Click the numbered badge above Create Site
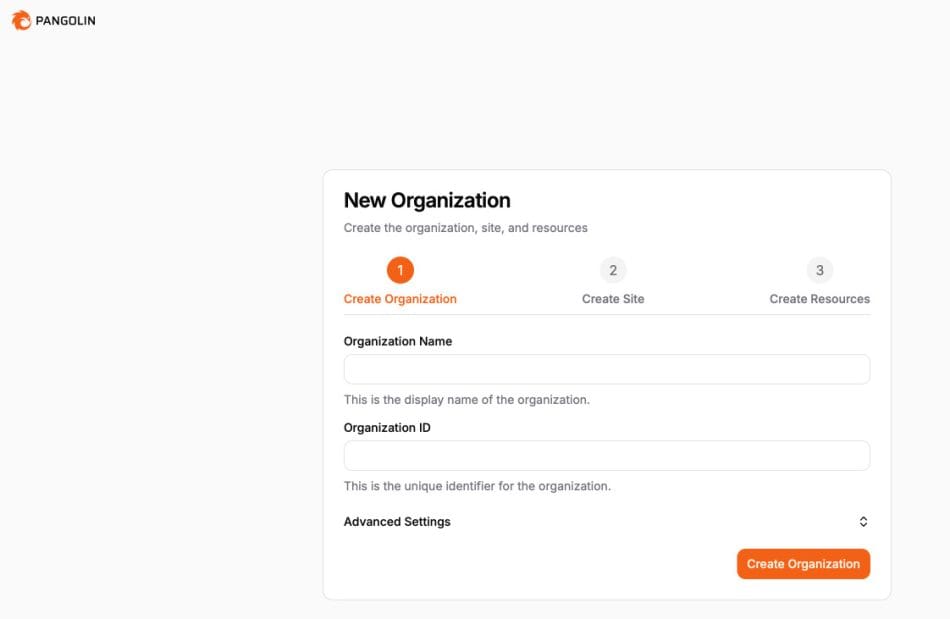 (x=613, y=269)
